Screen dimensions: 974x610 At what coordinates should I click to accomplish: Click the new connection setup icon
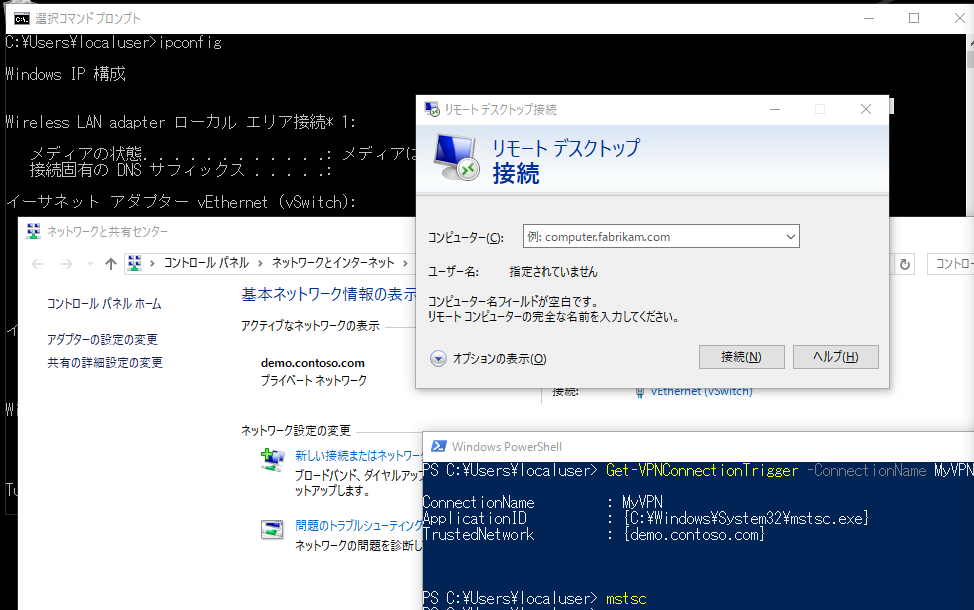click(x=272, y=460)
